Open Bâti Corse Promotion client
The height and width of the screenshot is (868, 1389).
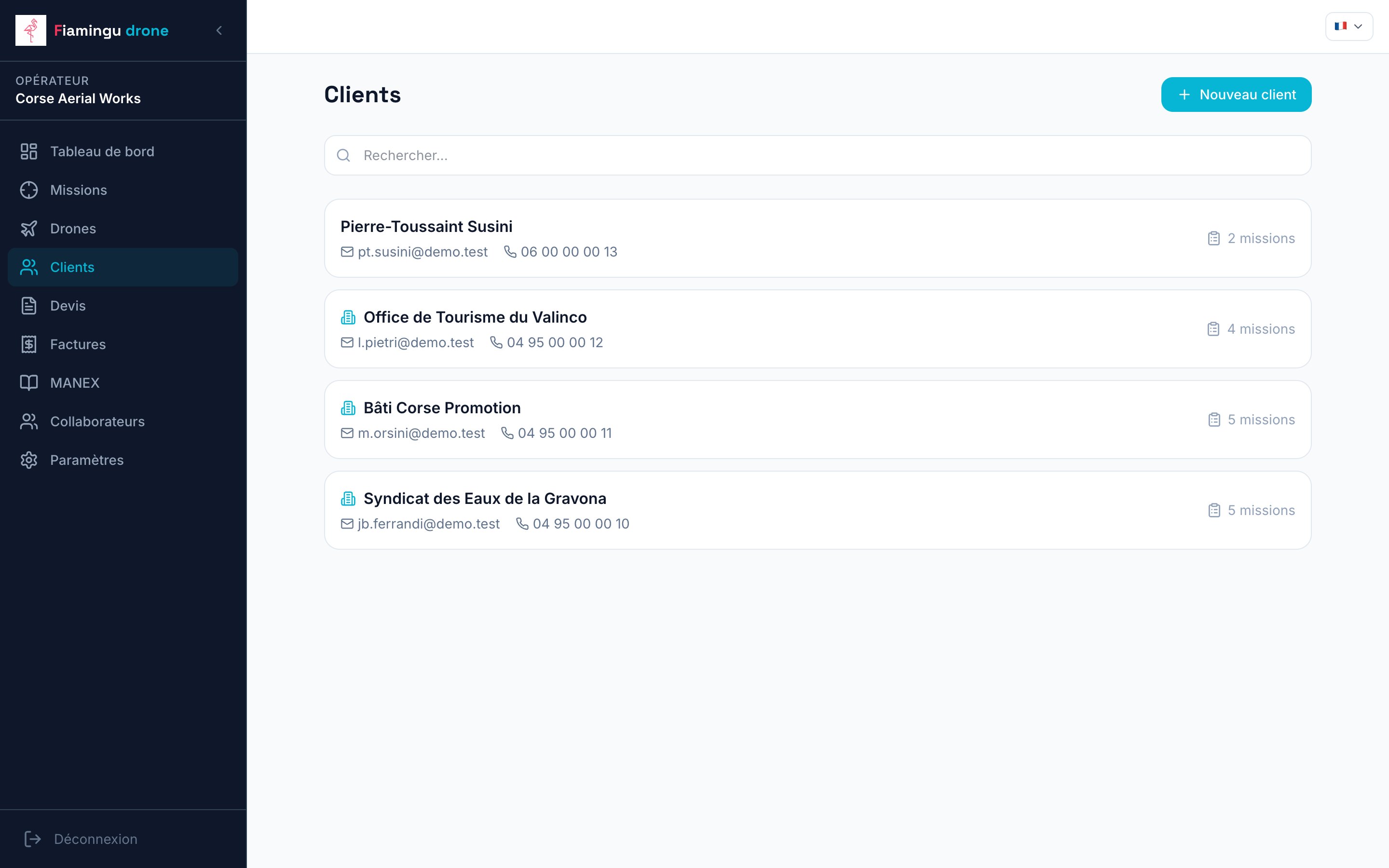click(817, 420)
